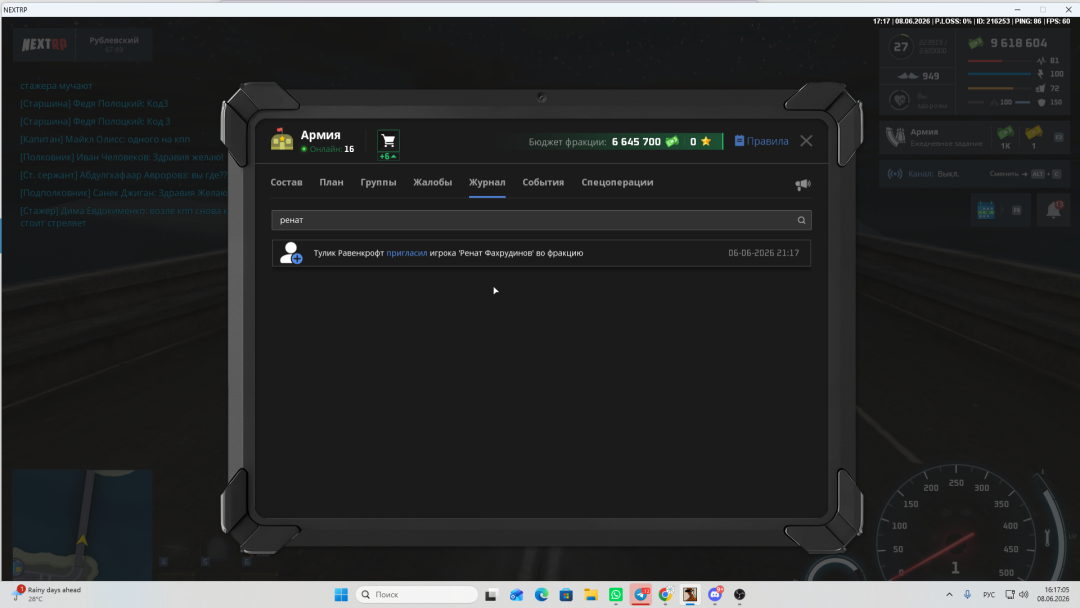Select the log entry dated 06-06-2026 21:17

click(541, 253)
